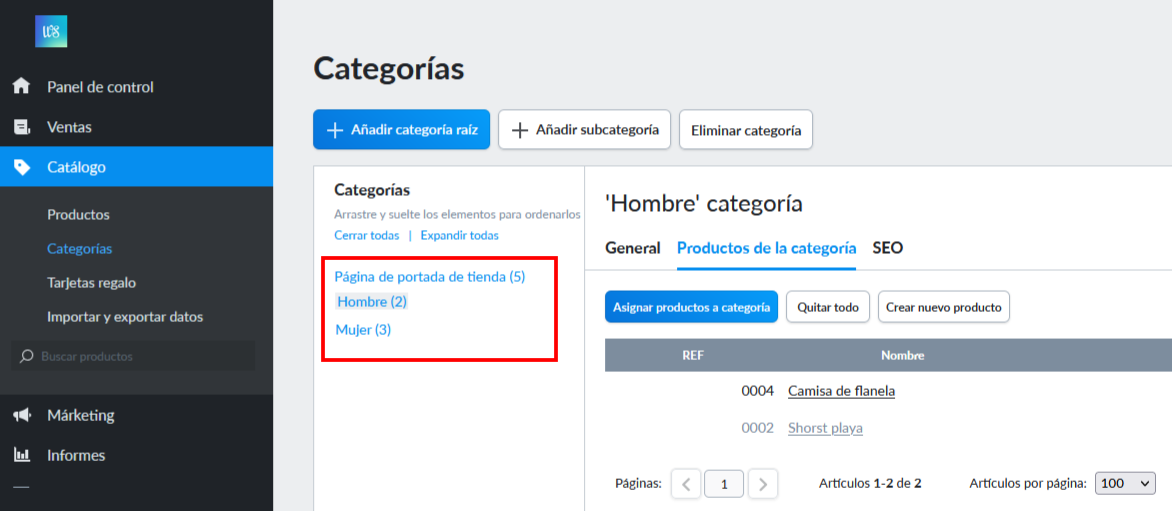
Task: Focus the Buscar productos field
Action: tap(133, 356)
